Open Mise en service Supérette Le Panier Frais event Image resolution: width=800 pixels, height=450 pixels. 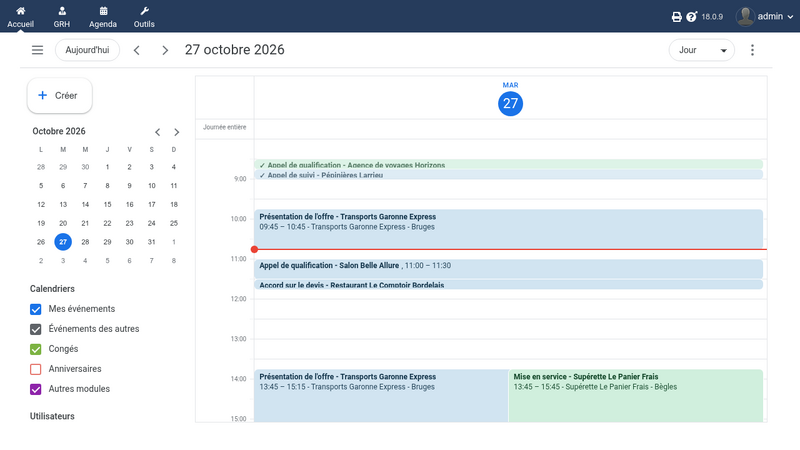(x=636, y=396)
